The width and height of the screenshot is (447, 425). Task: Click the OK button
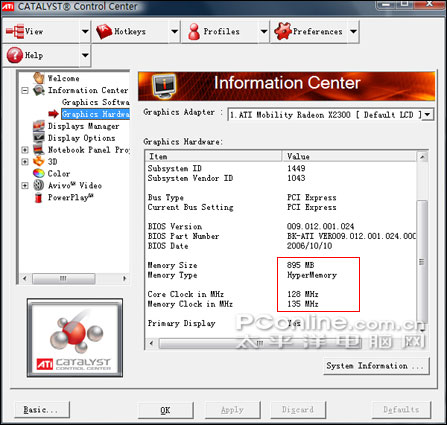coord(166,410)
